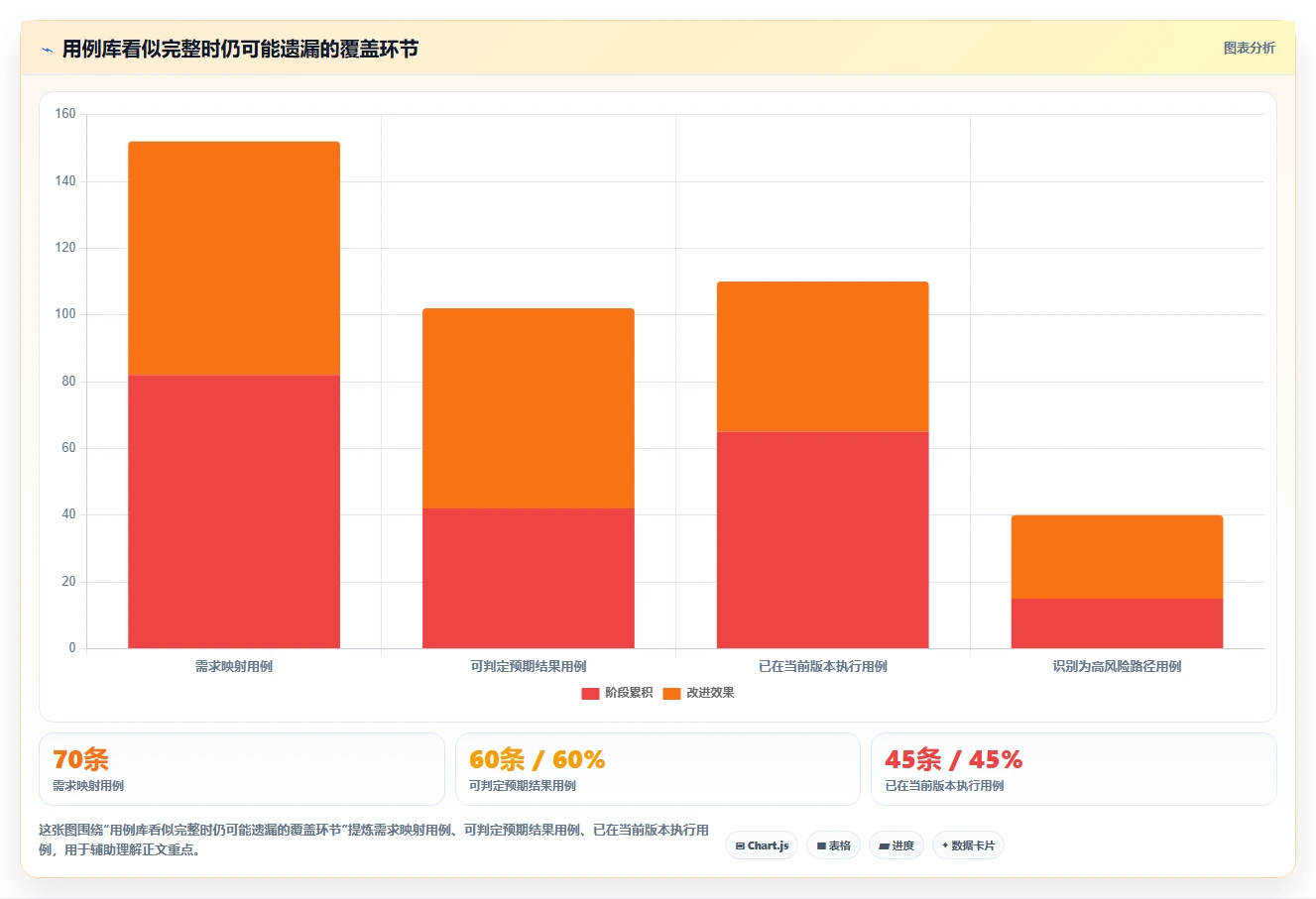Click the 图表分析 label in header
Viewport: 1316px width, 899px height.
point(1249,48)
